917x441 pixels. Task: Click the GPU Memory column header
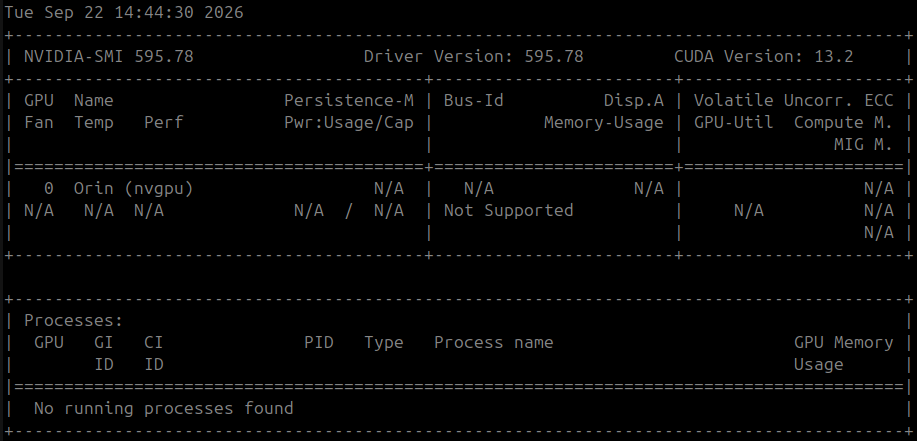(843, 342)
